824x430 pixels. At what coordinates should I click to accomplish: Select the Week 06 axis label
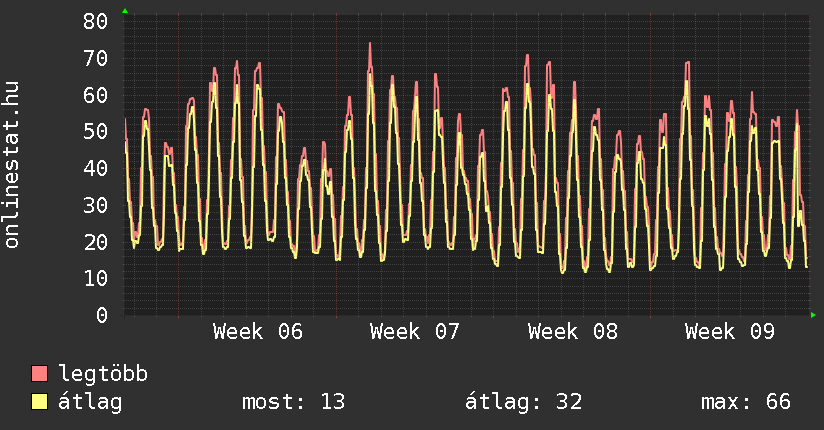[x=258, y=332]
